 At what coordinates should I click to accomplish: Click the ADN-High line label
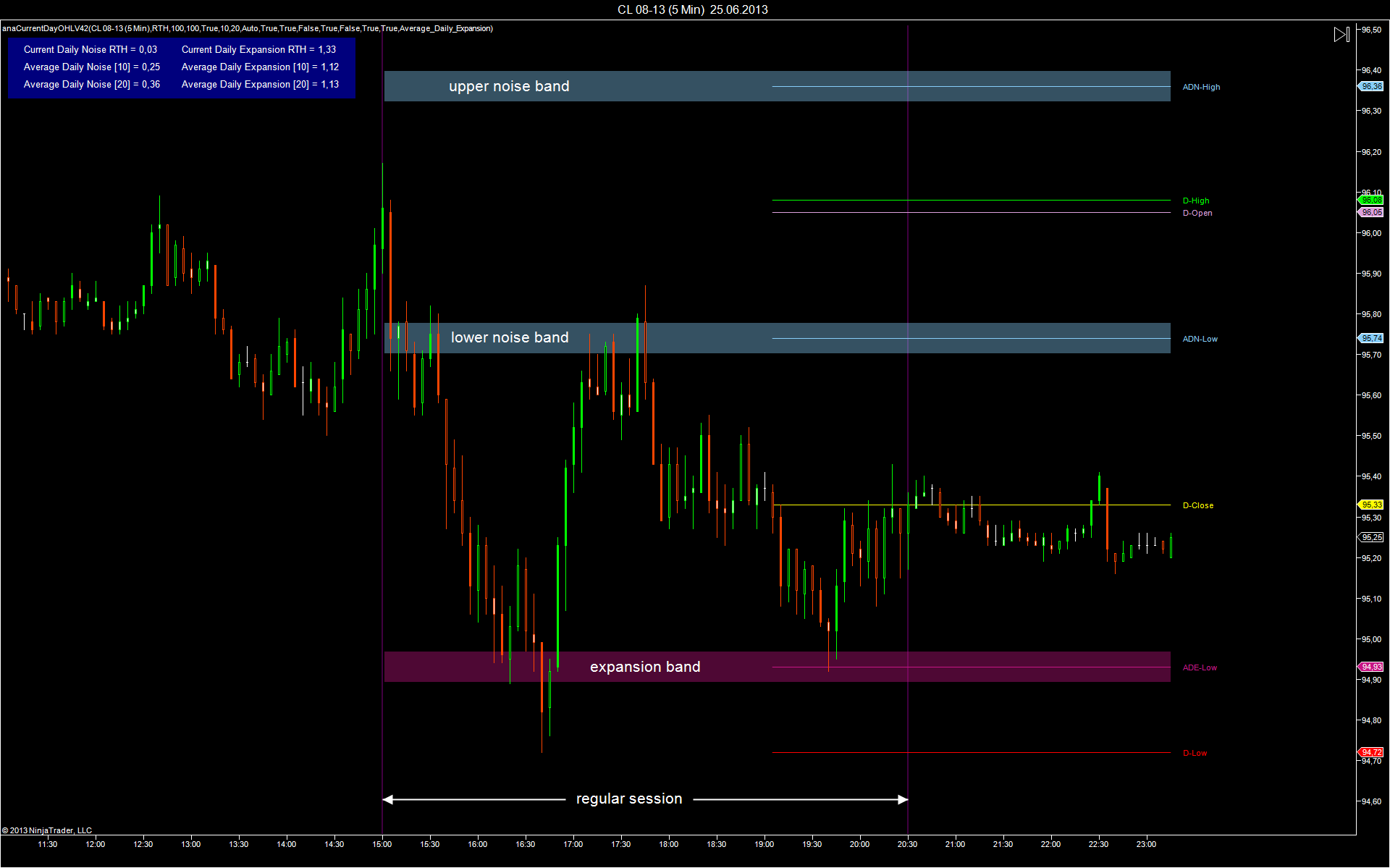pyautogui.click(x=1201, y=87)
